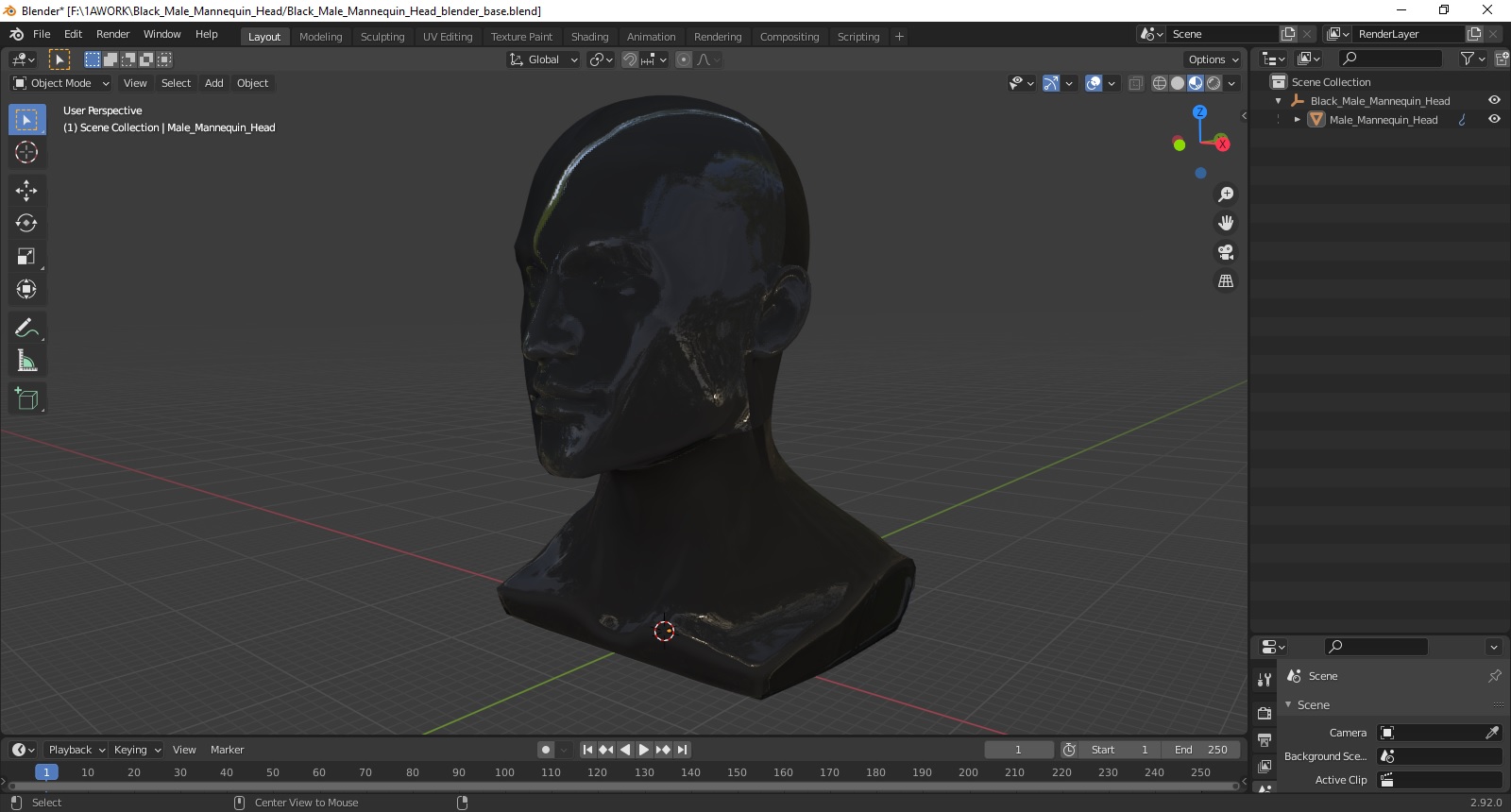Image resolution: width=1511 pixels, height=812 pixels.
Task: Click the outliner filter funnel icon
Action: [1467, 59]
